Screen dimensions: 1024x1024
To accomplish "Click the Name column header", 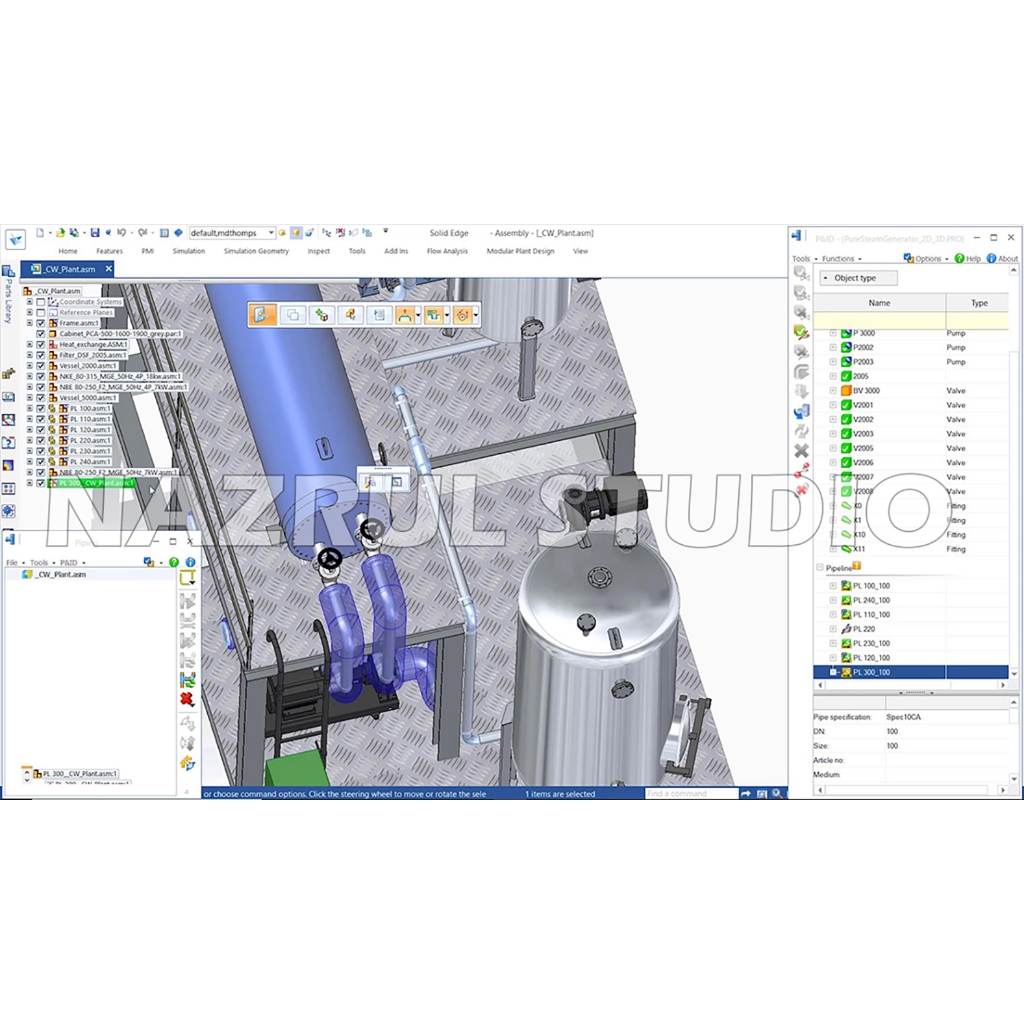I will coord(879,303).
